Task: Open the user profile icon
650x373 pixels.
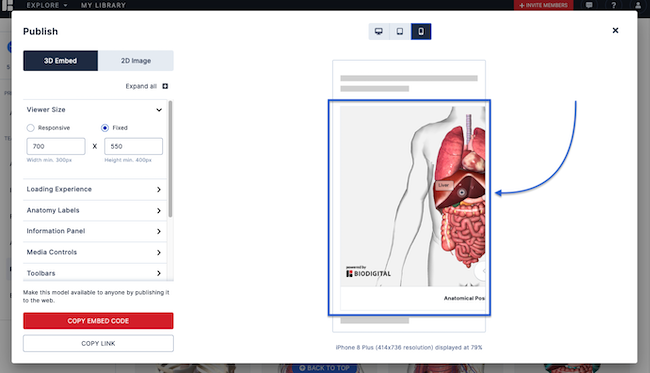Action: pyautogui.click(x=638, y=5)
